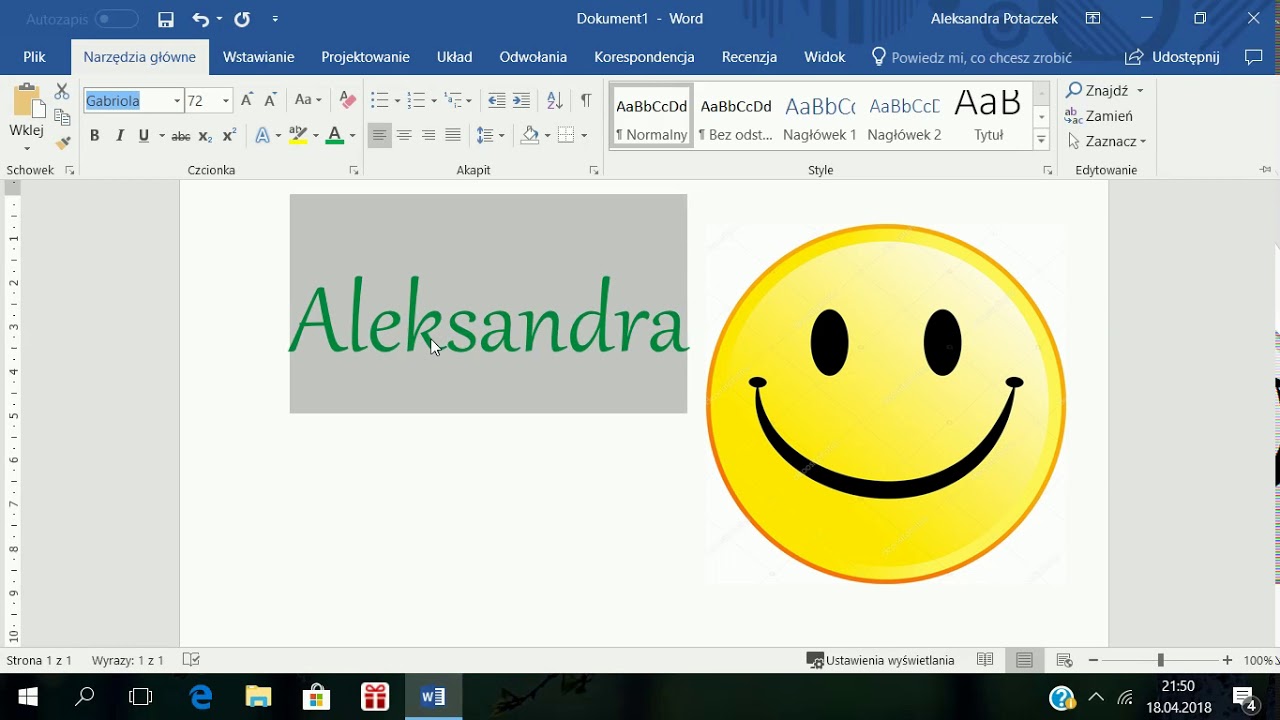Click the Format Painter brush icon
Viewport: 1280px width, 720px height.
(x=62, y=143)
